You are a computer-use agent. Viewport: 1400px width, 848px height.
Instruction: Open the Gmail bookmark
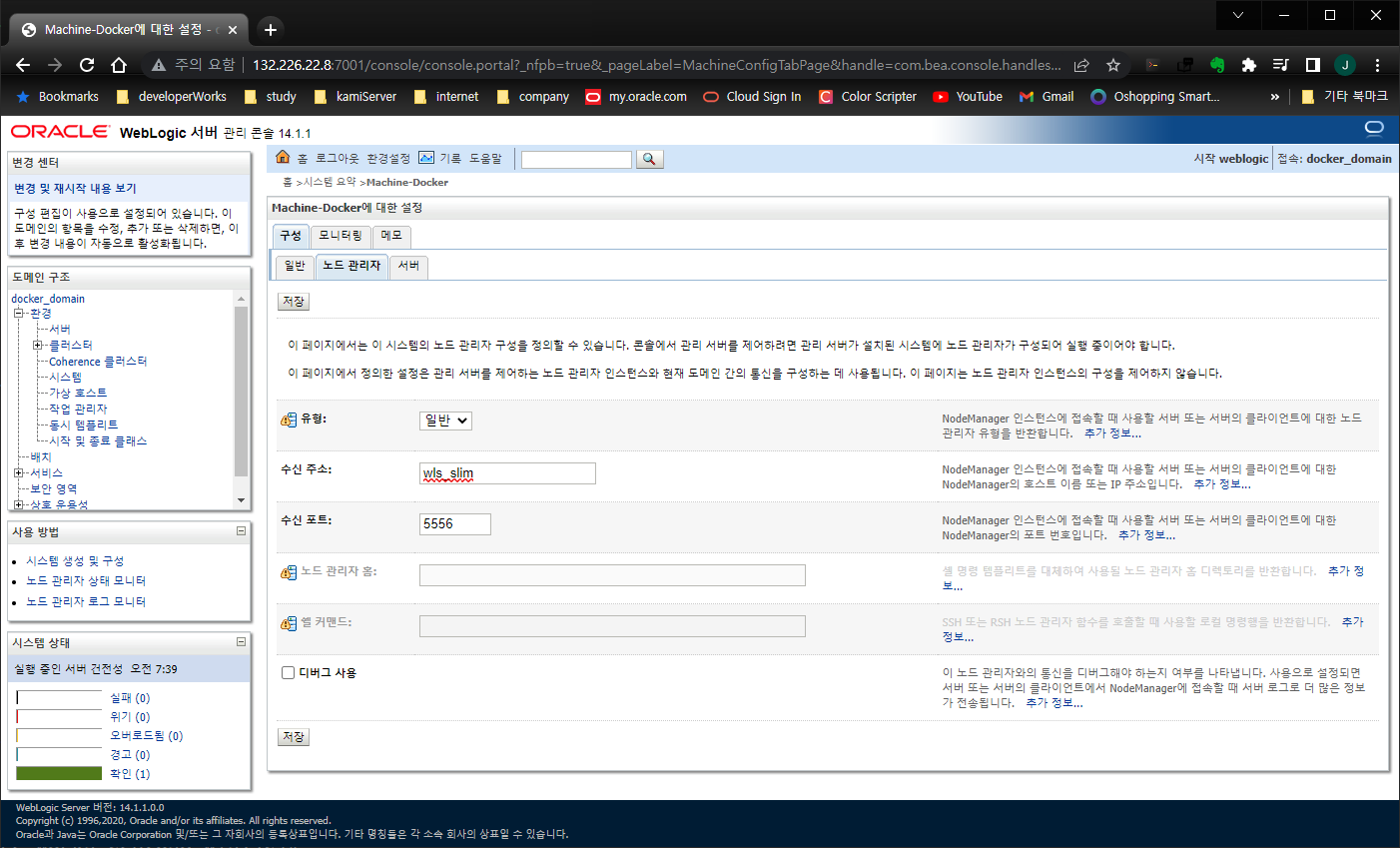[1047, 97]
